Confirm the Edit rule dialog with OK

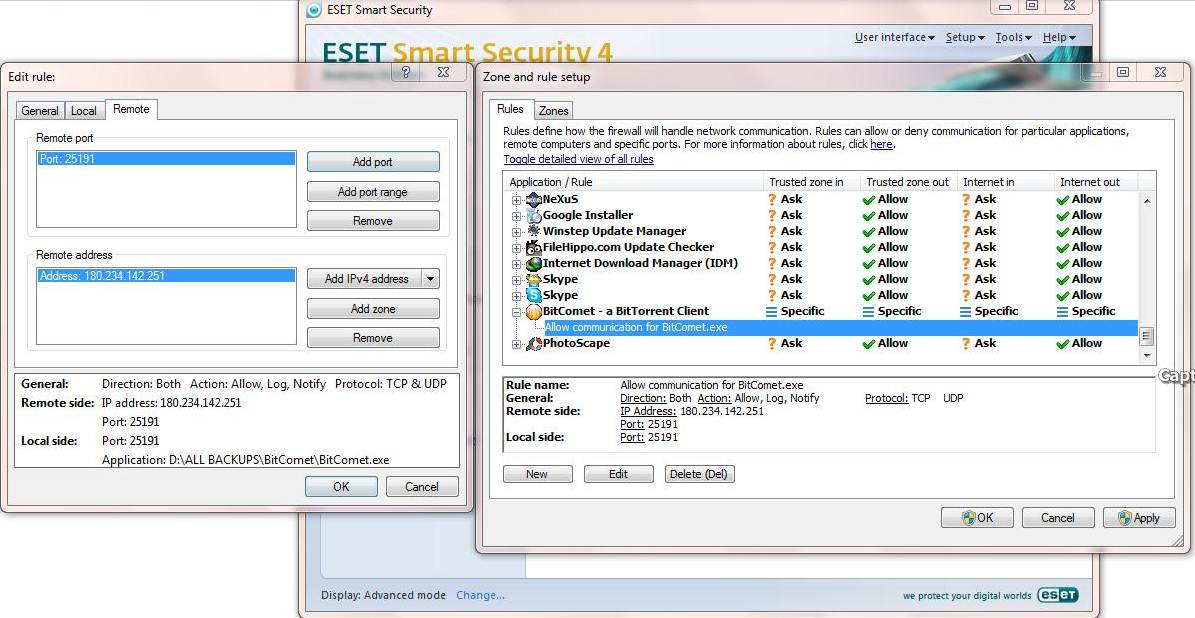(341, 486)
